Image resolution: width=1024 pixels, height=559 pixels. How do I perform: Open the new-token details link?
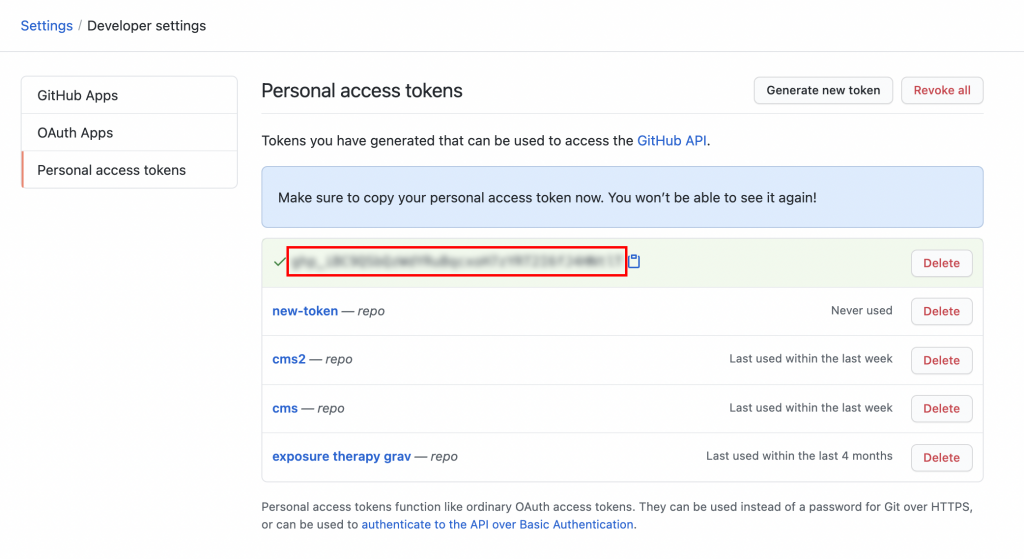(x=305, y=311)
